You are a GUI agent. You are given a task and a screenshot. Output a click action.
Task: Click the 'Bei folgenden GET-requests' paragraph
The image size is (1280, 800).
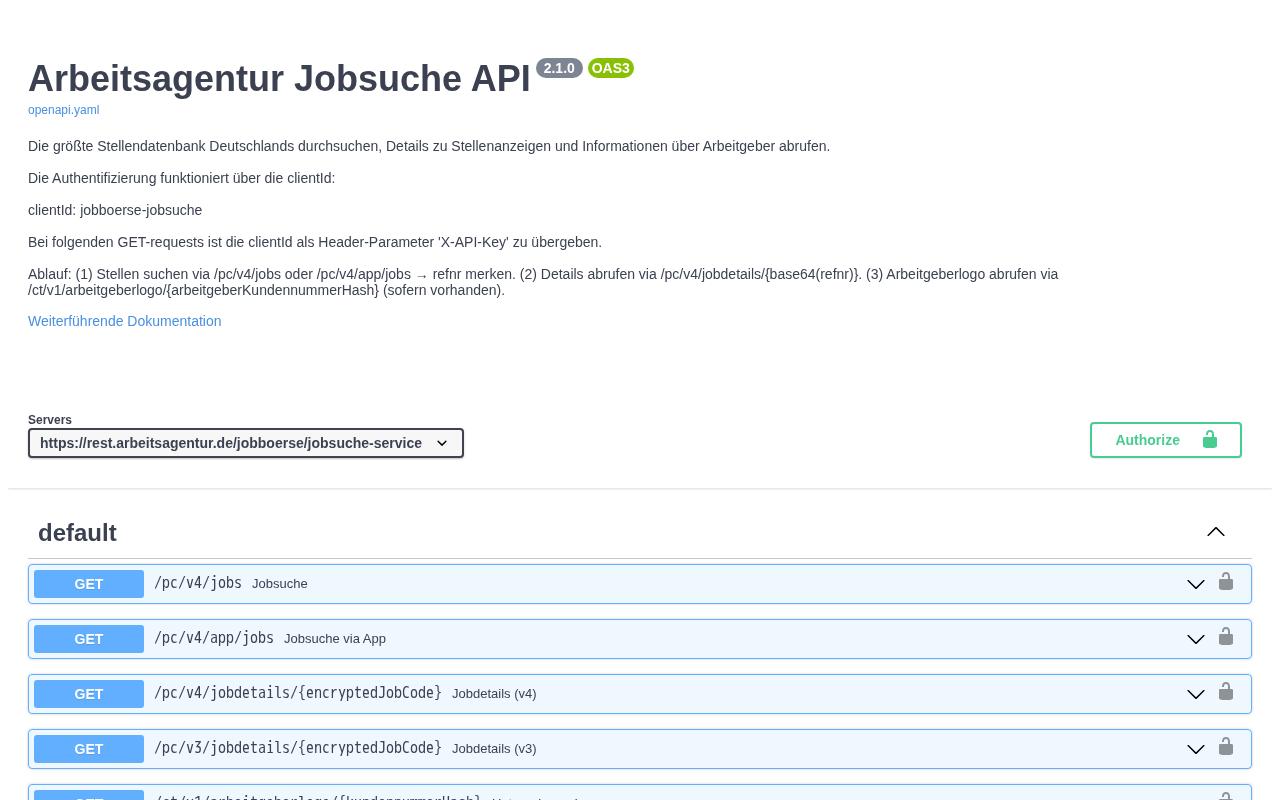315,242
